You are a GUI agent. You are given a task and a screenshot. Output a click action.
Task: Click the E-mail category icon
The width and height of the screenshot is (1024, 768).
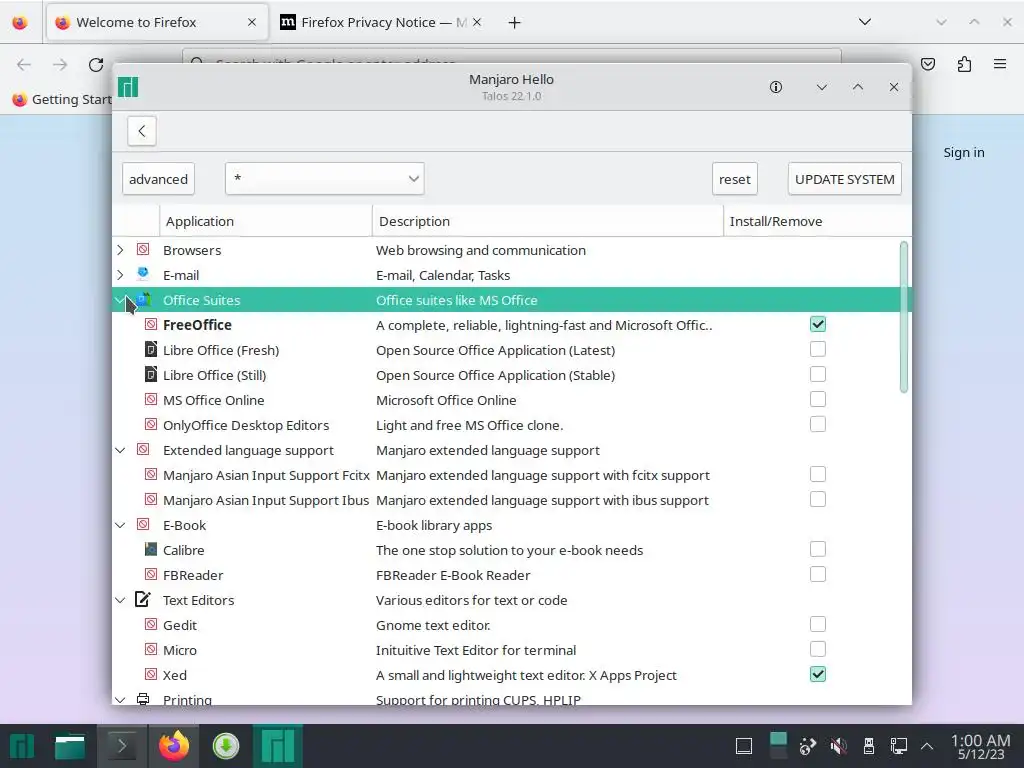pyautogui.click(x=143, y=274)
